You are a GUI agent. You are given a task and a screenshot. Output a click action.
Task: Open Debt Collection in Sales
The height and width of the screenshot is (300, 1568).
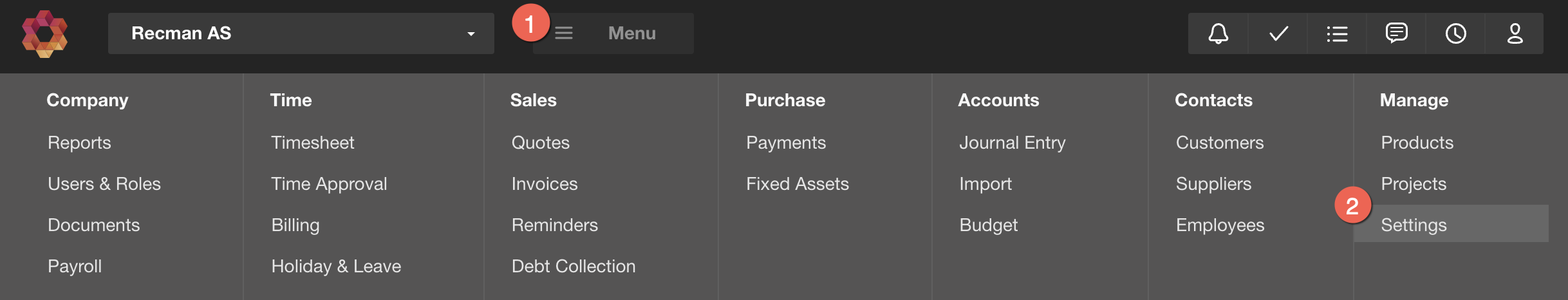pos(573,266)
